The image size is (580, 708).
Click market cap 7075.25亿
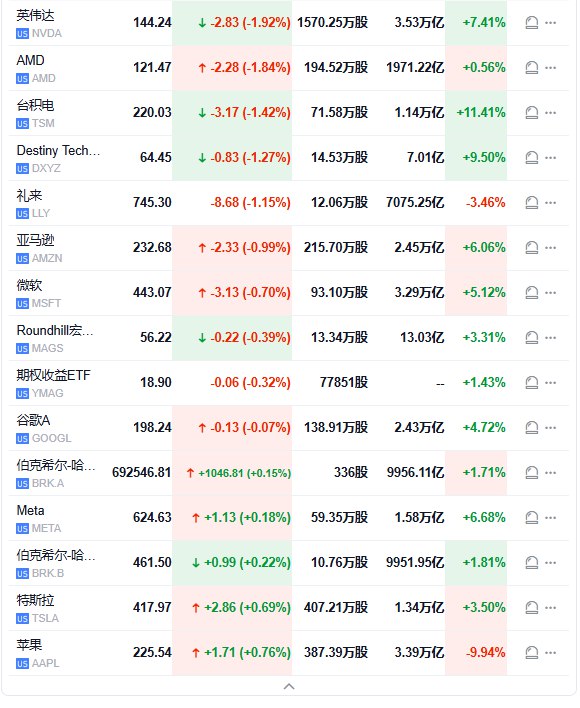coord(415,203)
